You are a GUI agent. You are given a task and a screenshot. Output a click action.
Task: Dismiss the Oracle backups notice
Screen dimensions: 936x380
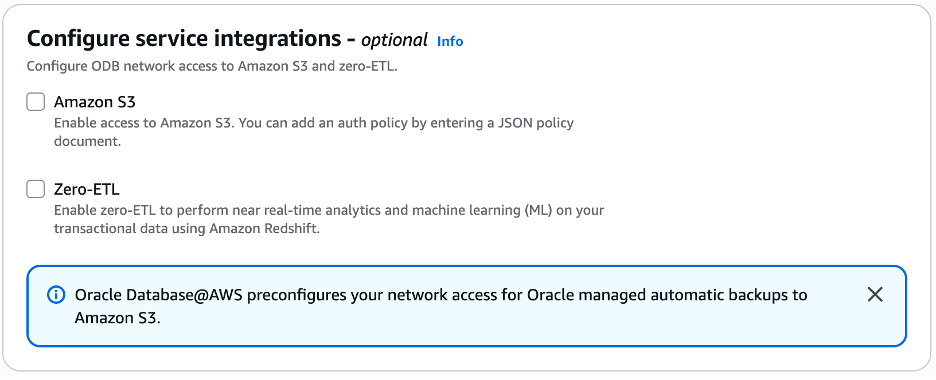click(875, 294)
